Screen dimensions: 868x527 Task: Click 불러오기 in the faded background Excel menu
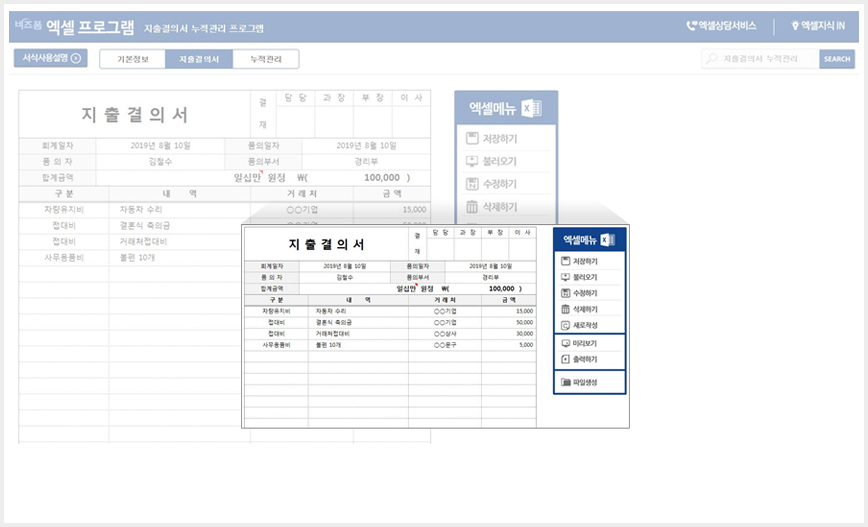coord(499,161)
